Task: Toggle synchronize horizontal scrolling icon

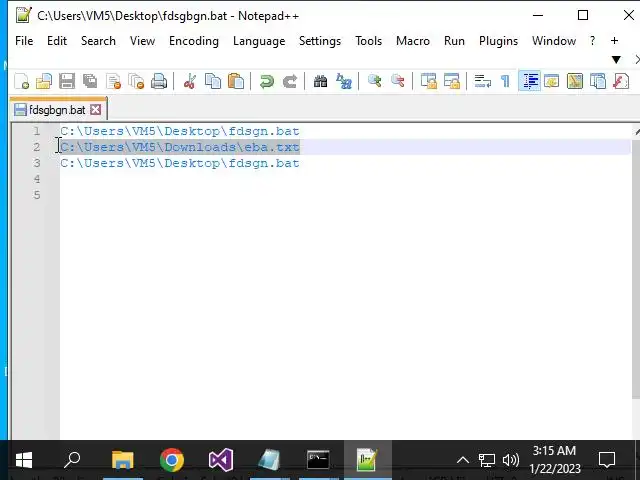Action: click(x=451, y=81)
